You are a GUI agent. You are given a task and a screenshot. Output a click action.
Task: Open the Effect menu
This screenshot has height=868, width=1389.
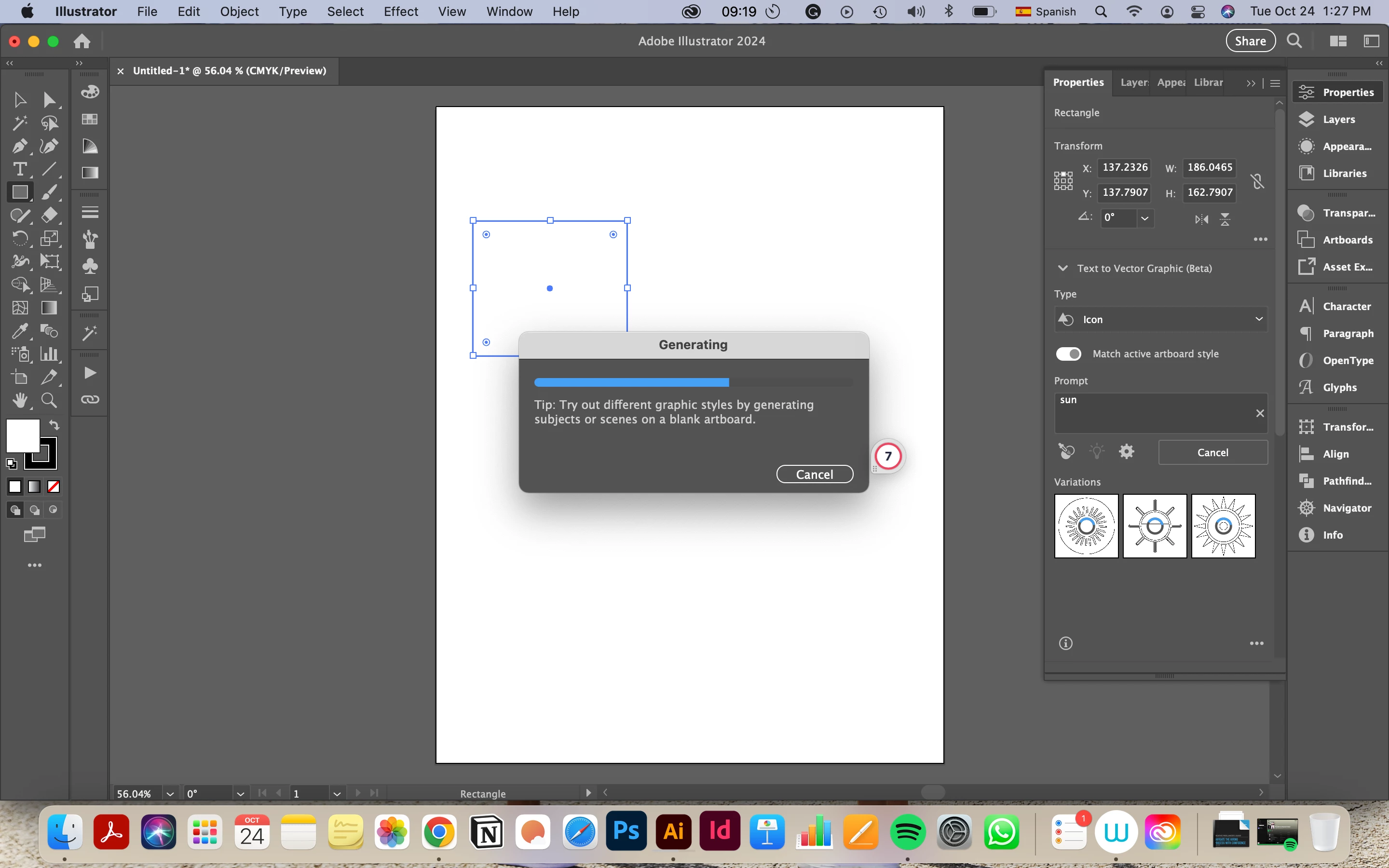click(x=401, y=12)
